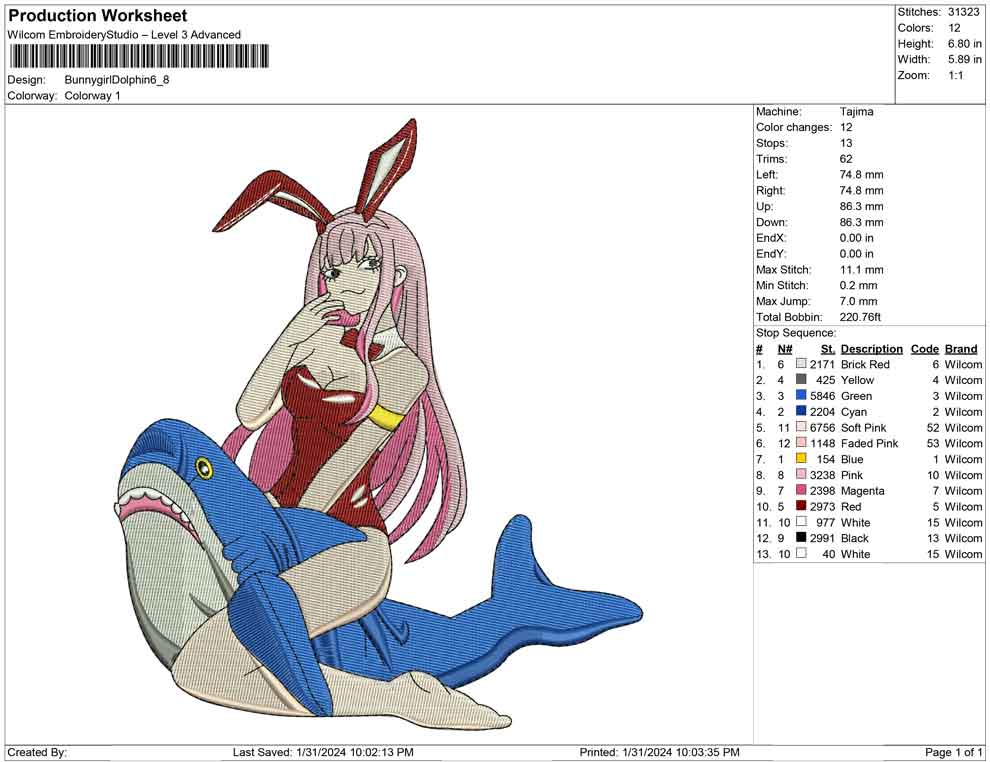Click the bunny girl shark design preview
Image resolution: width=990 pixels, height=762 pixels.
click(x=378, y=425)
